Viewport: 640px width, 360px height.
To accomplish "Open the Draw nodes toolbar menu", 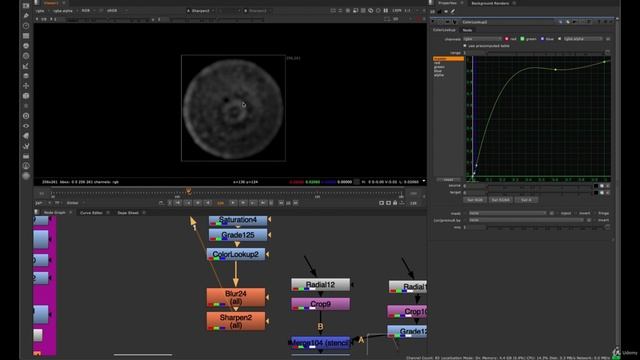I will (26, 16).
